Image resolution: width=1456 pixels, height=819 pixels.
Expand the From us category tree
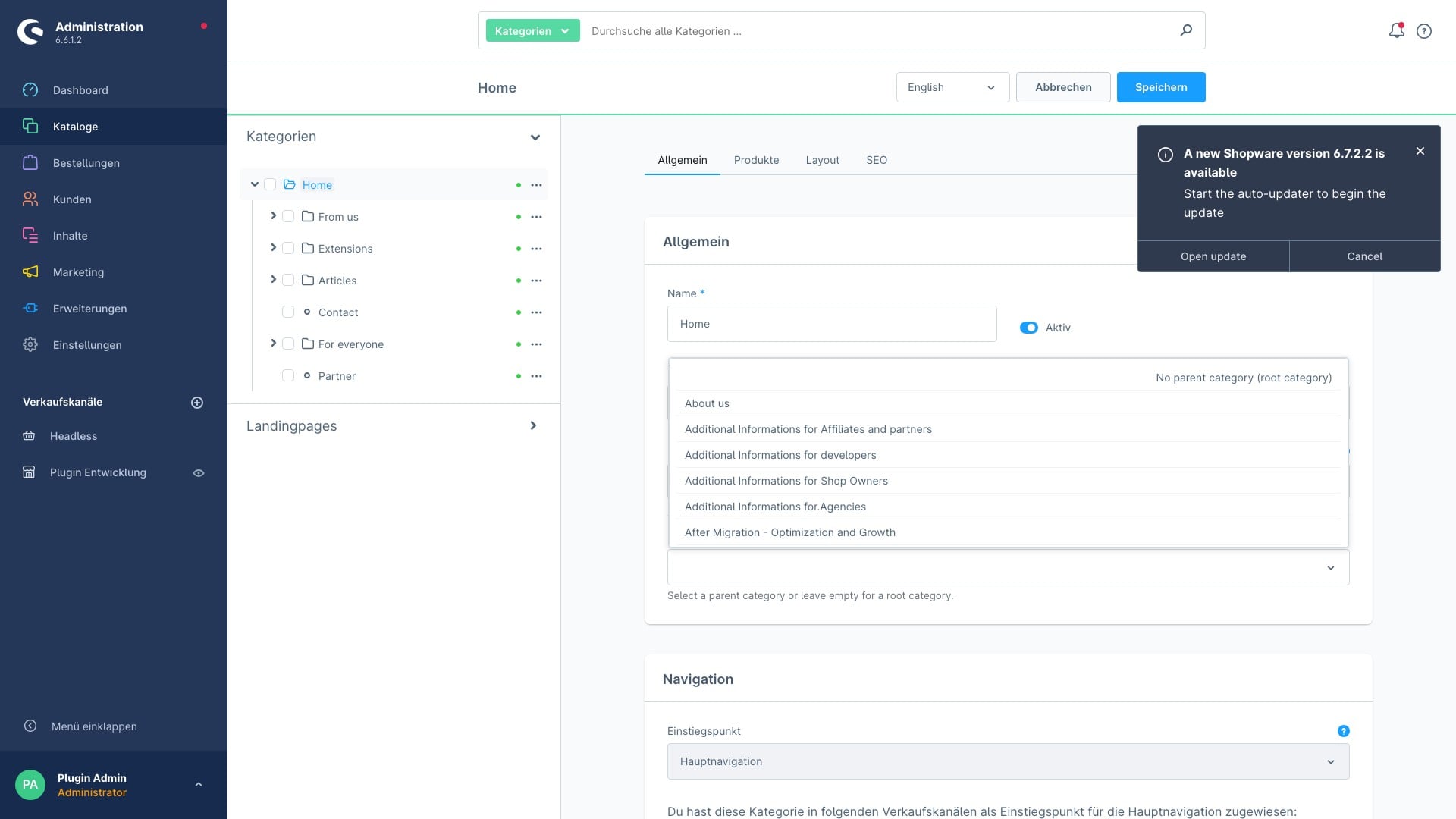(x=273, y=216)
